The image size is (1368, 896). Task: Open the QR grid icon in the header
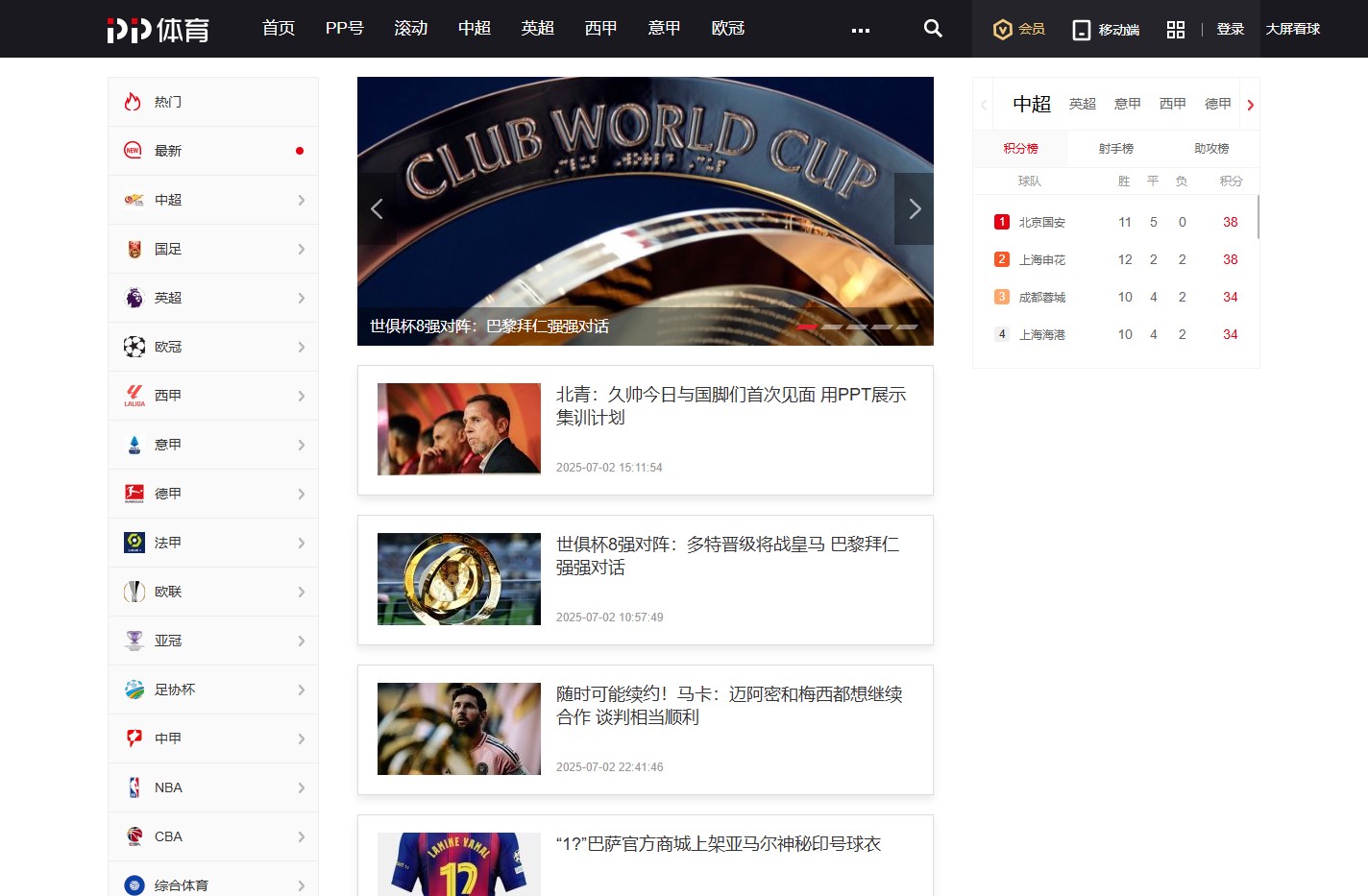pyautogui.click(x=1176, y=30)
